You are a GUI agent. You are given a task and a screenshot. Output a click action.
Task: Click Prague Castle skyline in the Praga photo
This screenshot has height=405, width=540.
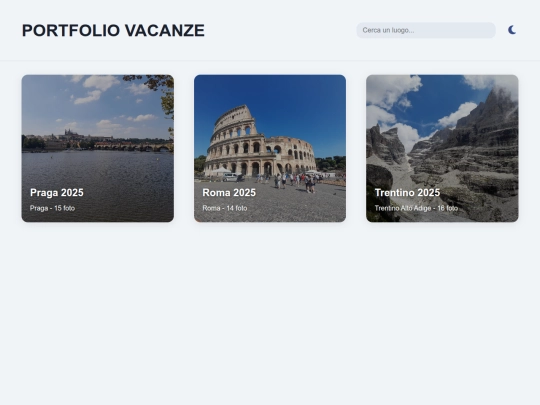(x=71, y=133)
